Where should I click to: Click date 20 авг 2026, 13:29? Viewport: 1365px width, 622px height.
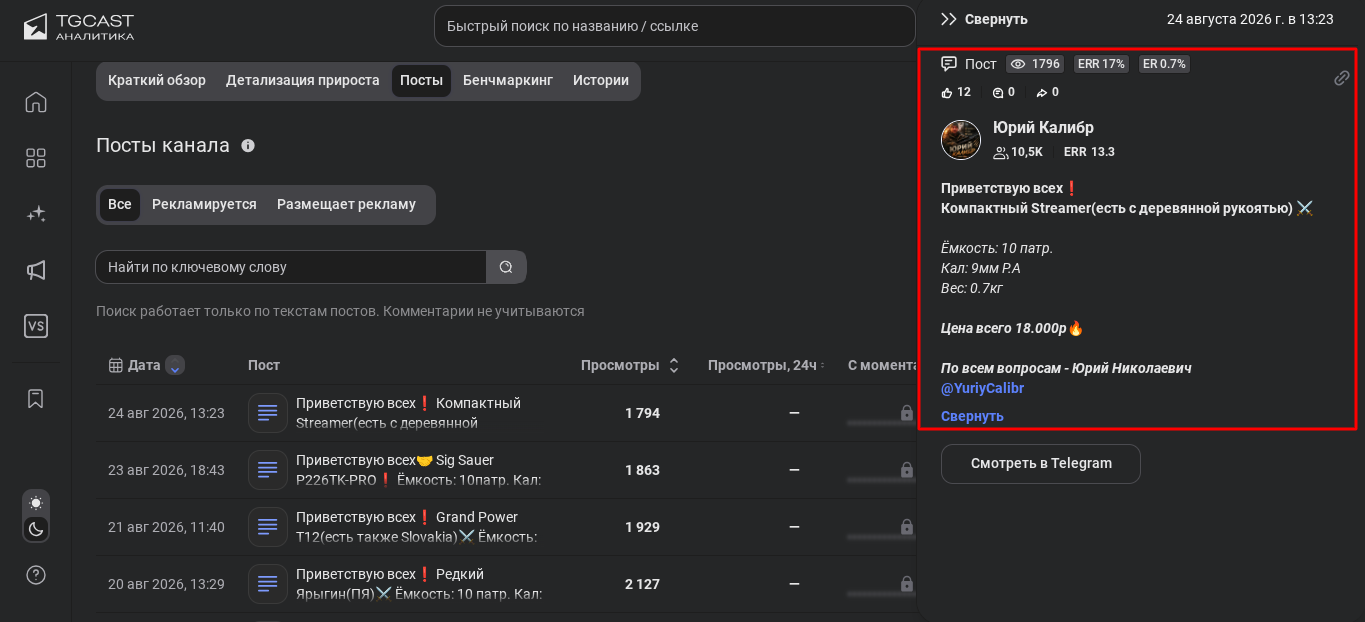point(166,584)
